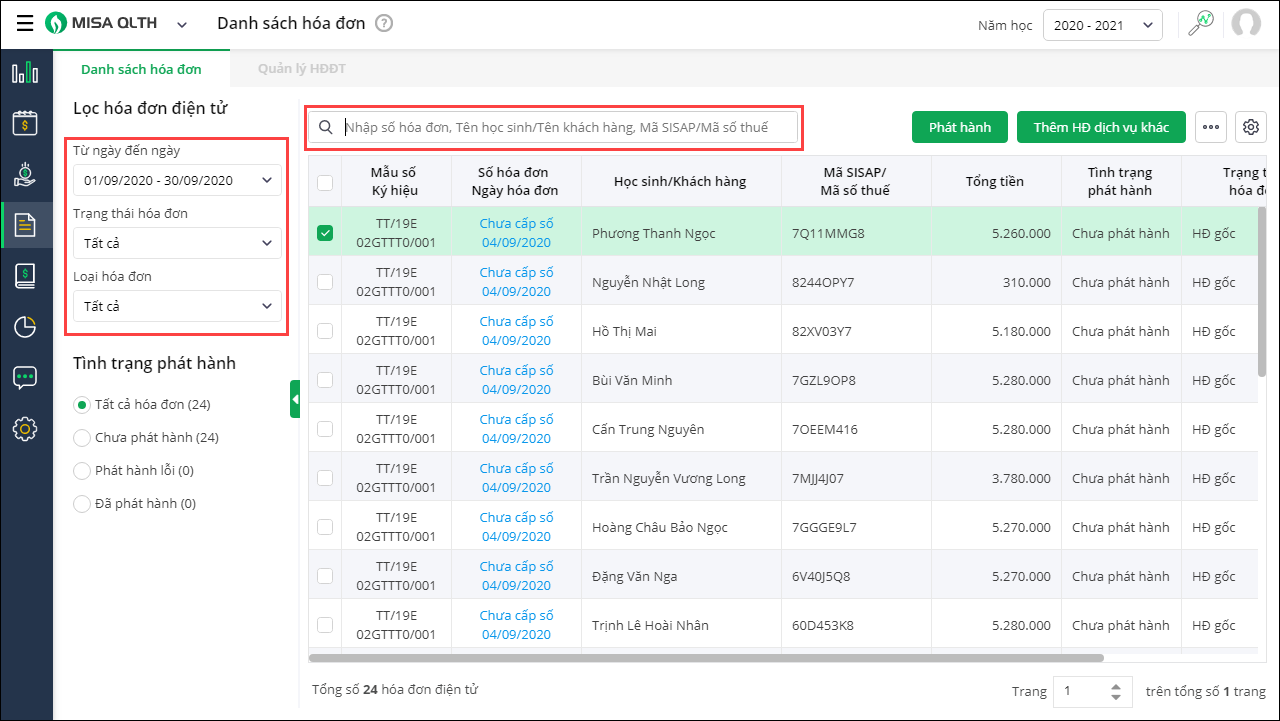Open the dashboard chart icon in sidebar
Viewport: 1280px width, 721px height.
pyautogui.click(x=25, y=73)
